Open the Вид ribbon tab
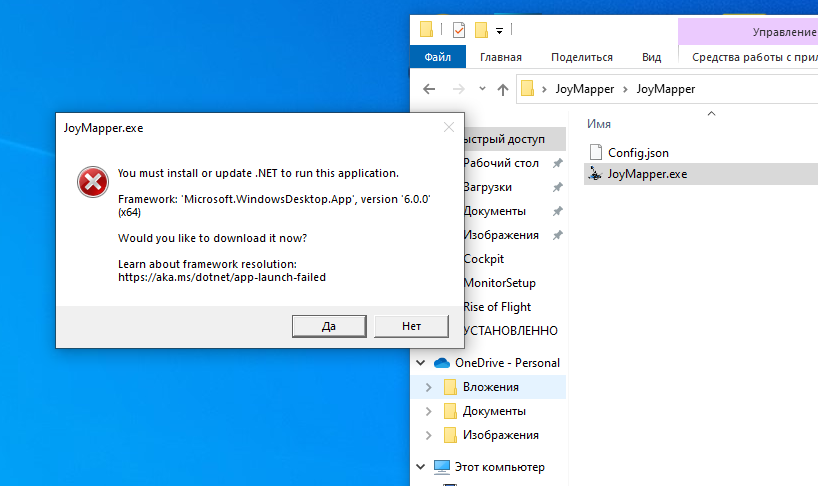 (x=652, y=57)
